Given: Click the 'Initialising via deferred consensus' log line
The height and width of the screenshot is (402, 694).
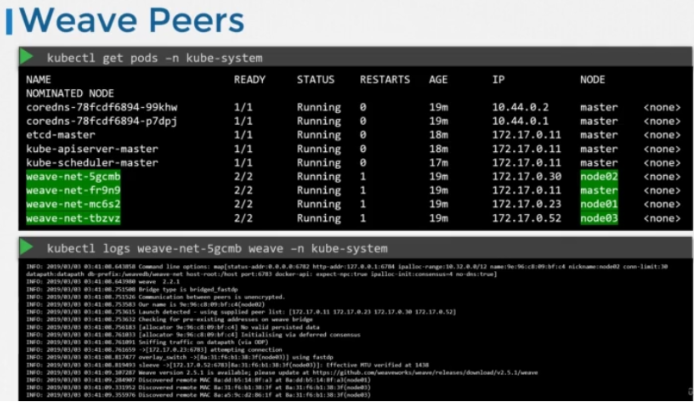Looking at the screenshot, I should tap(193, 335).
